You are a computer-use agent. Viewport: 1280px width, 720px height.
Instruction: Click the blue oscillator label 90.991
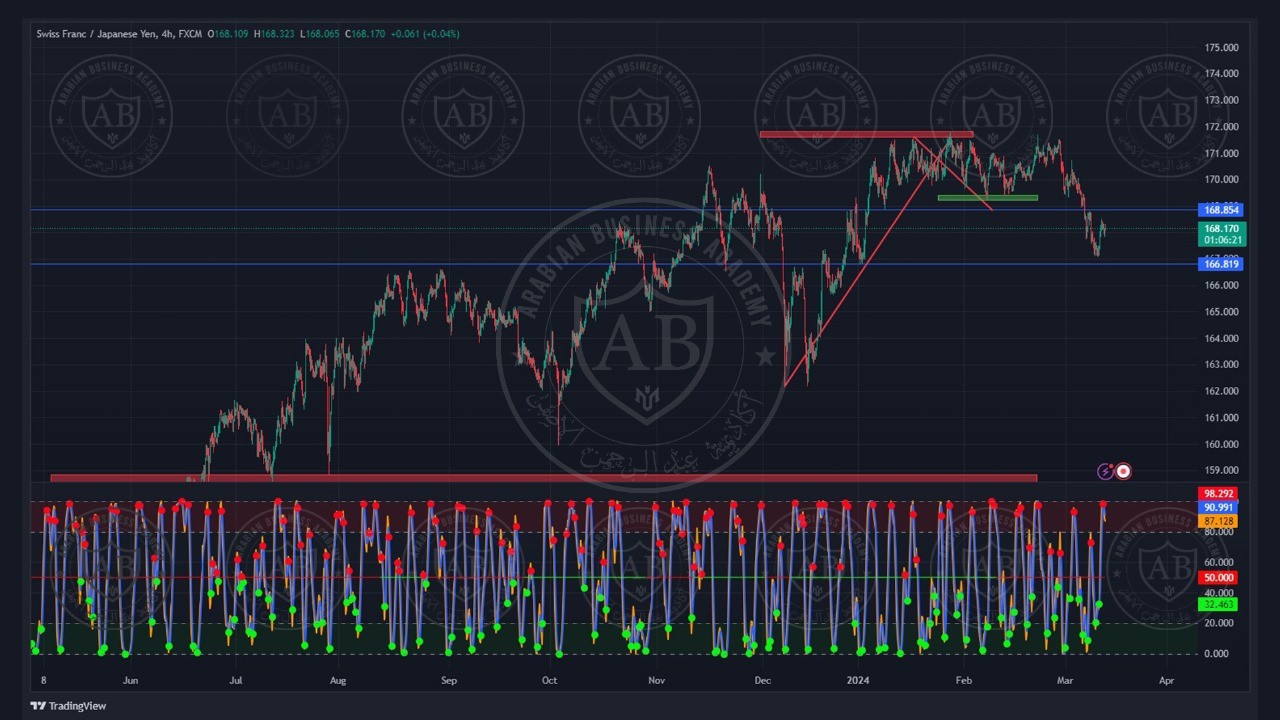(1218, 508)
